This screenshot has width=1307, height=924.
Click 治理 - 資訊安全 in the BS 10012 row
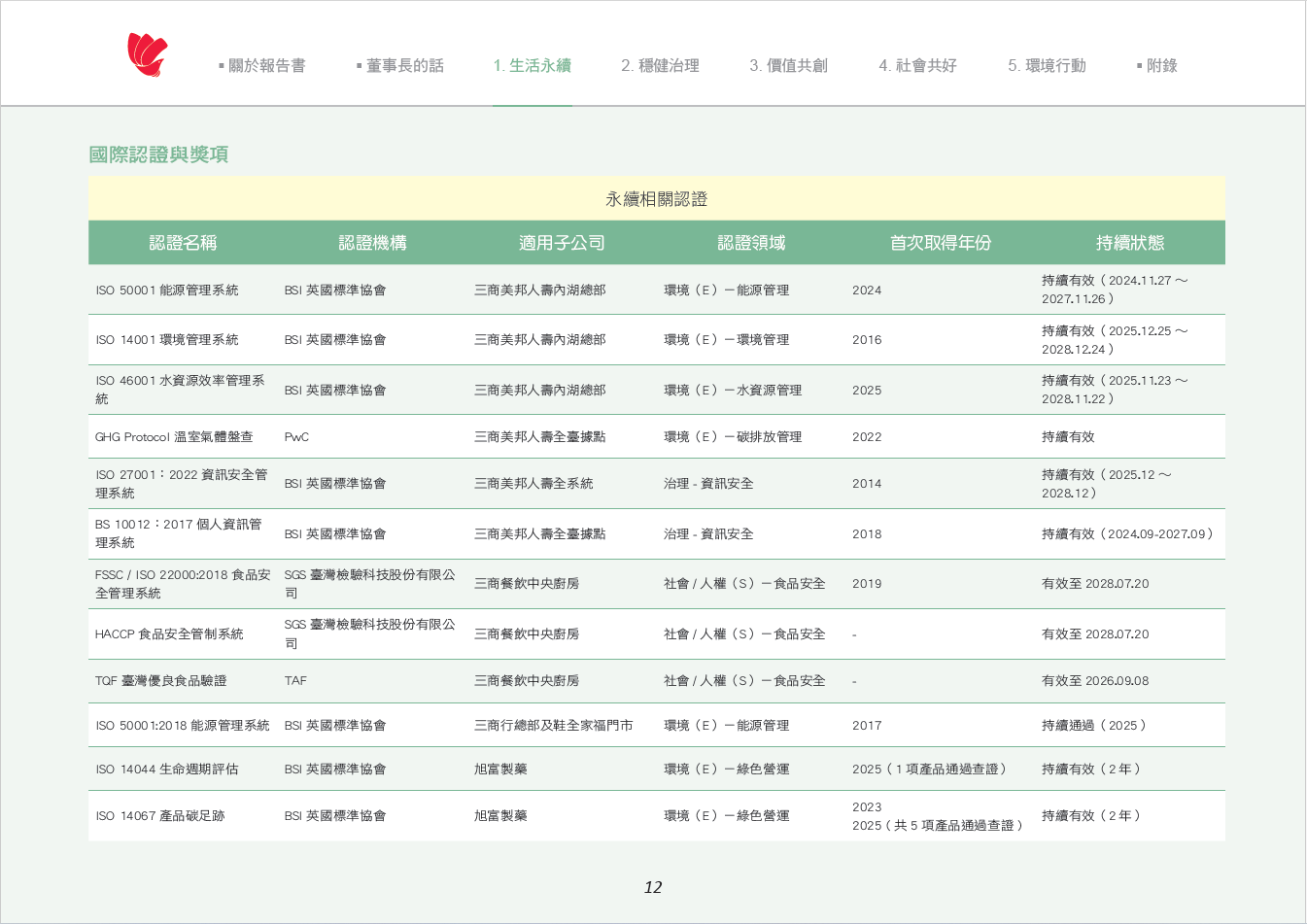click(708, 534)
